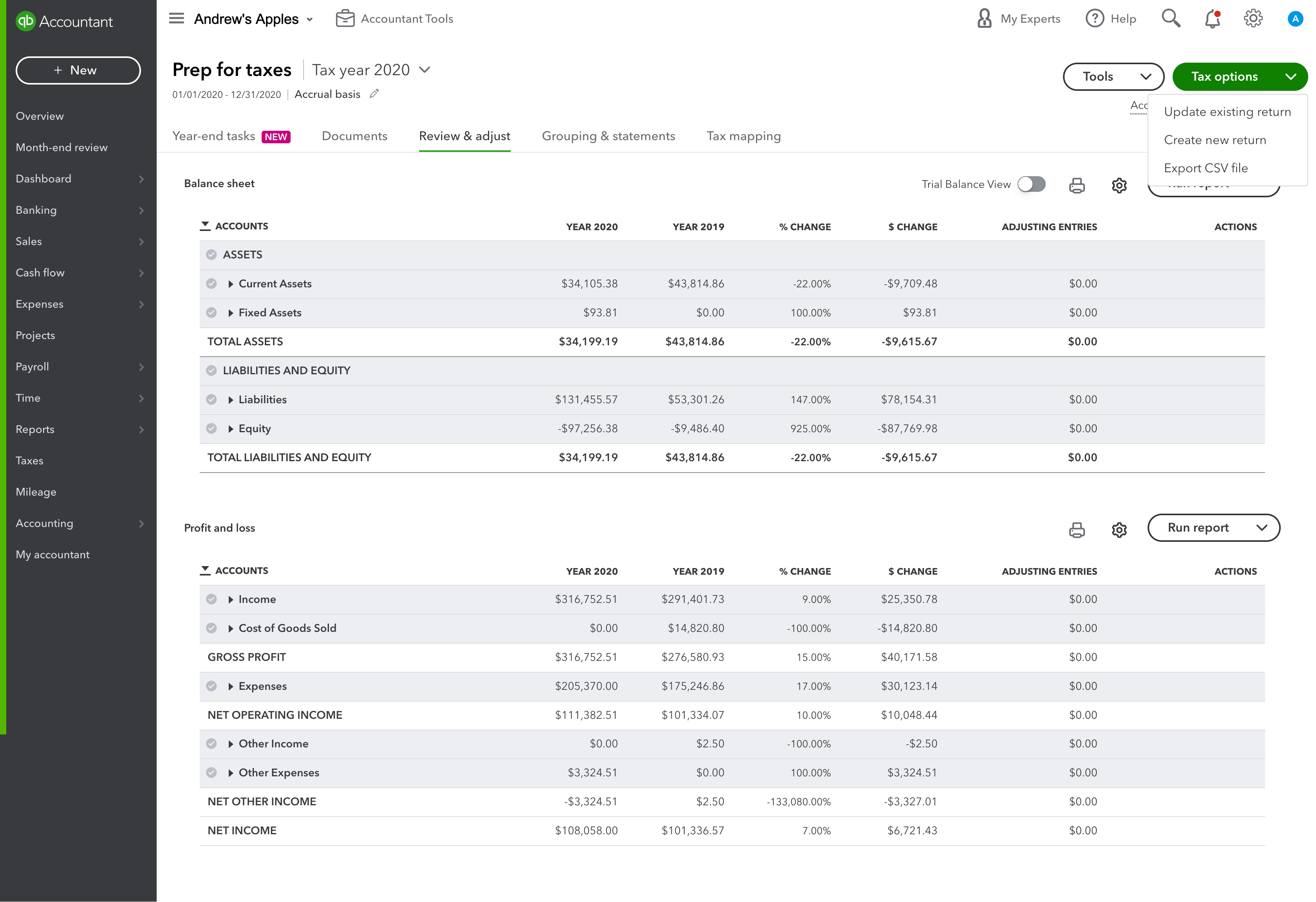Viewport: 1316px width, 902px height.
Task: Expand the Liabilities row
Action: pos(230,400)
